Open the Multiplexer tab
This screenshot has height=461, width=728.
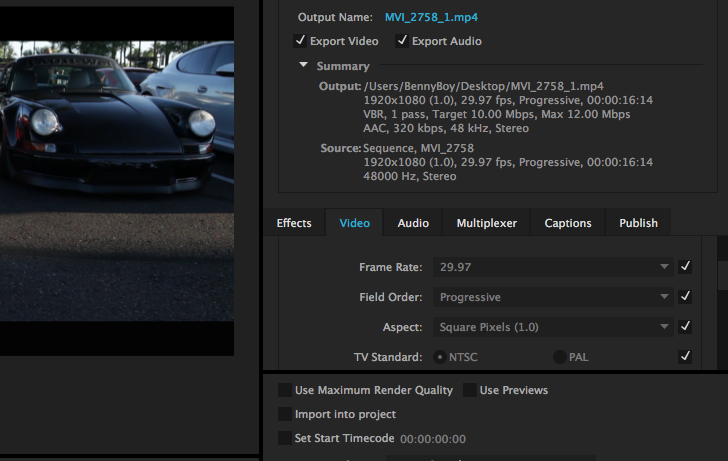click(486, 223)
